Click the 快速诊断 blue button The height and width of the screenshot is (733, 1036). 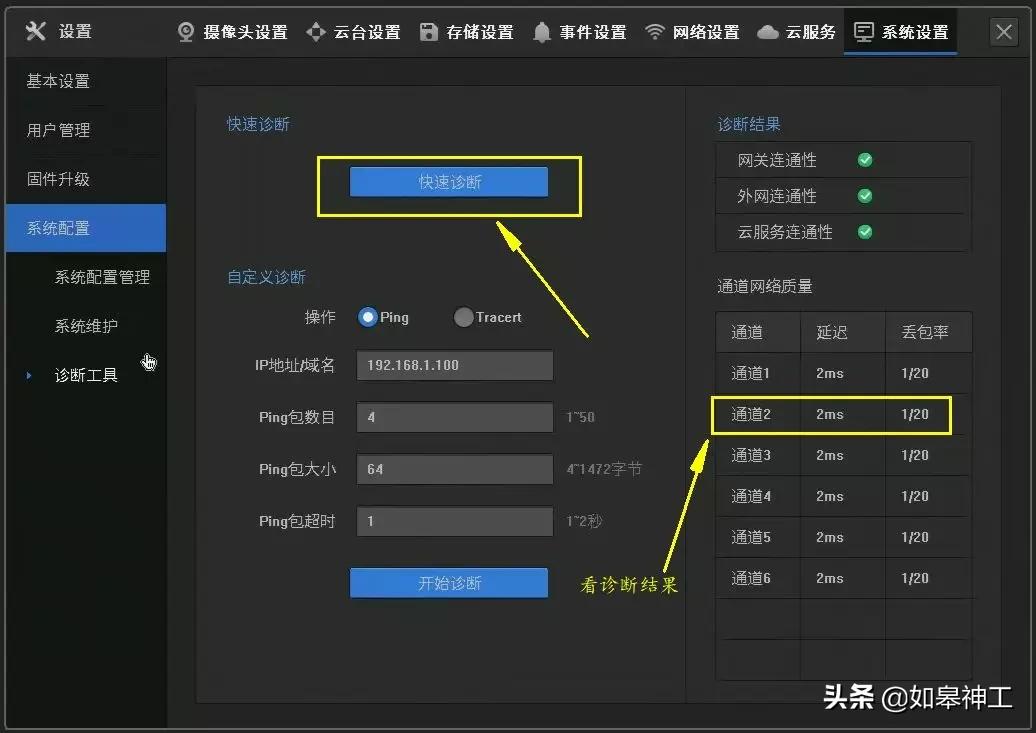click(448, 181)
